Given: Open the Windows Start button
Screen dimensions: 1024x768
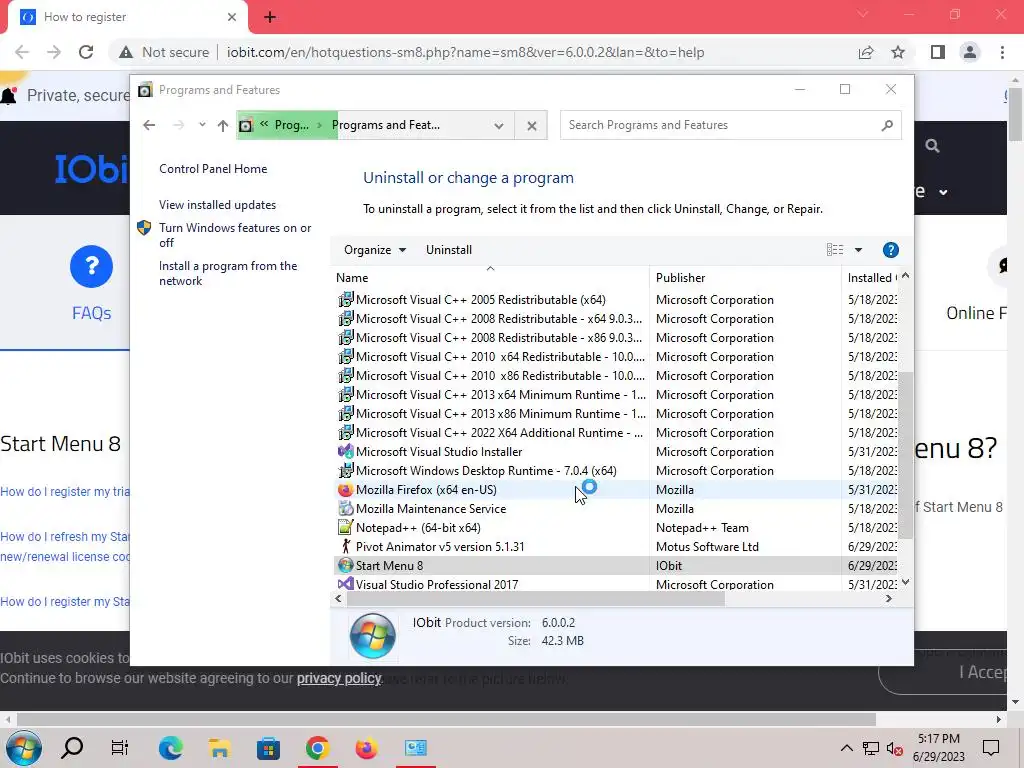Looking at the screenshot, I should (x=24, y=748).
